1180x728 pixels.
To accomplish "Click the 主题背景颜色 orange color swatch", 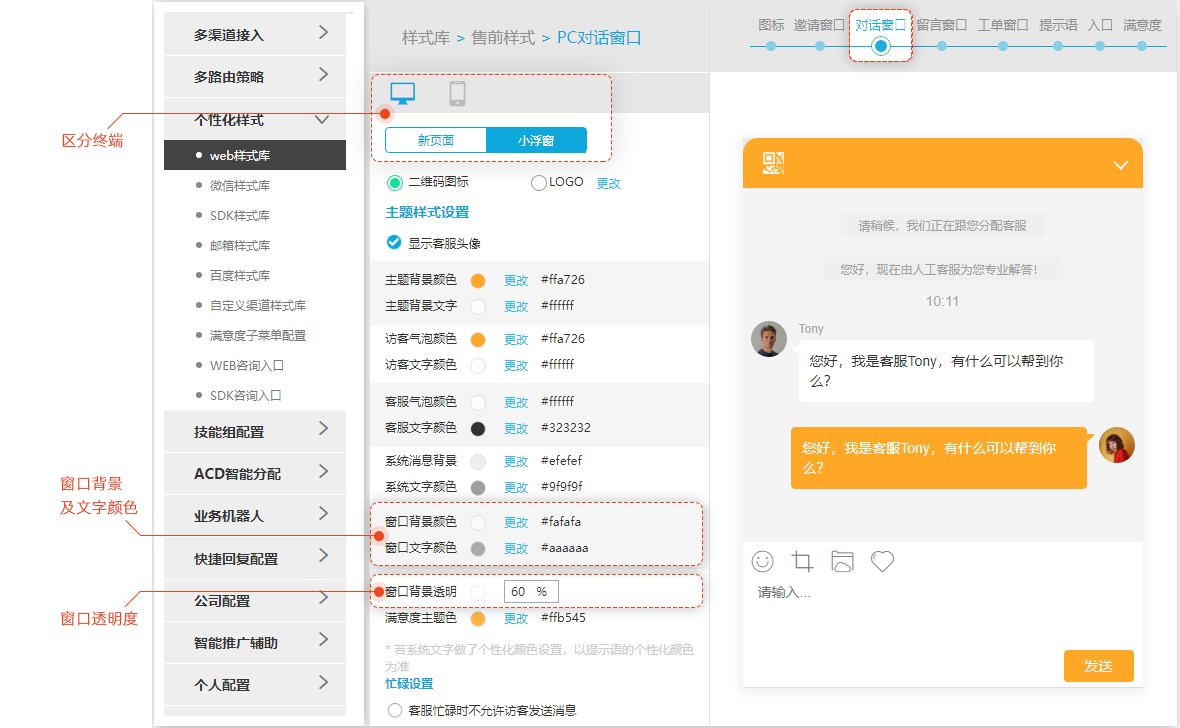I will pos(478,281).
